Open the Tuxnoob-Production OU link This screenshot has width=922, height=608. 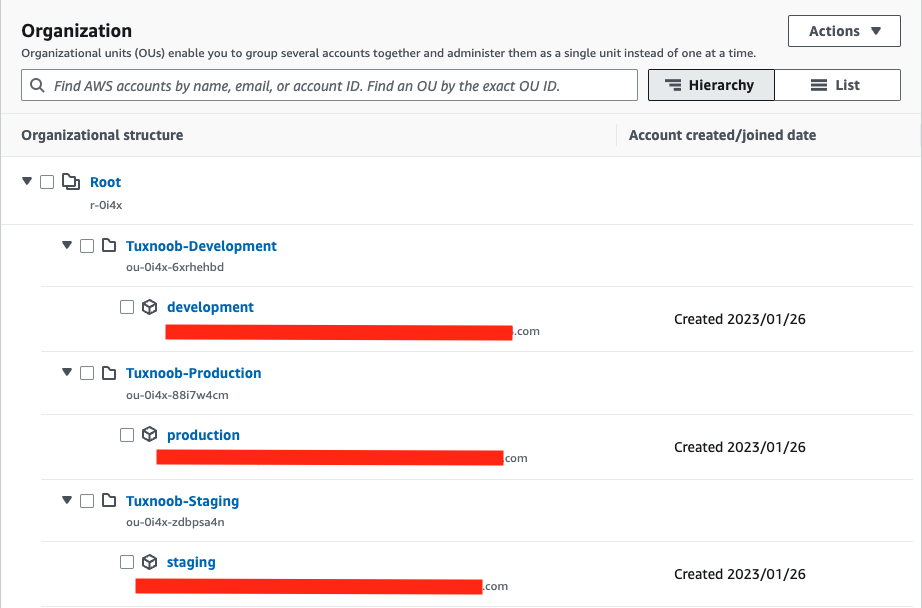193,373
